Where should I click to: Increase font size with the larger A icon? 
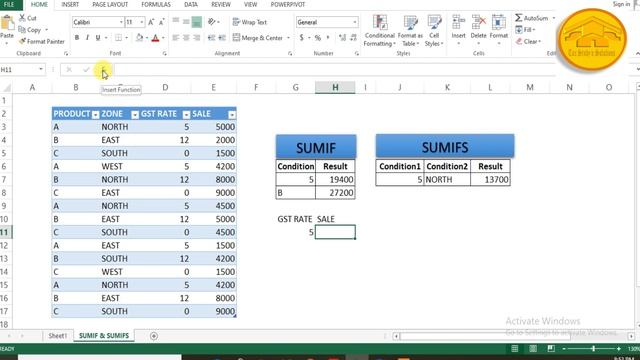[151, 22]
